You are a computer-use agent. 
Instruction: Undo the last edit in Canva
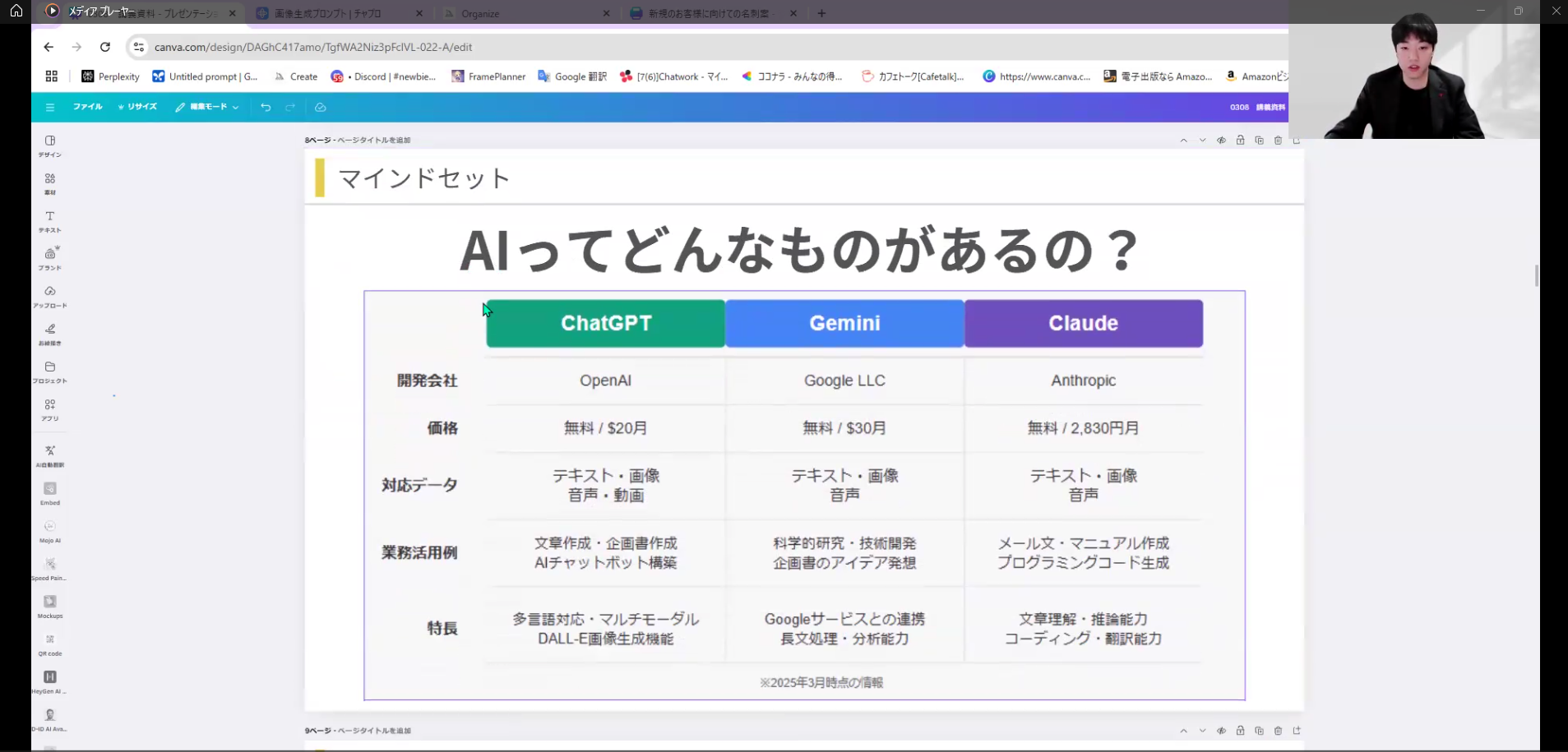pos(266,107)
